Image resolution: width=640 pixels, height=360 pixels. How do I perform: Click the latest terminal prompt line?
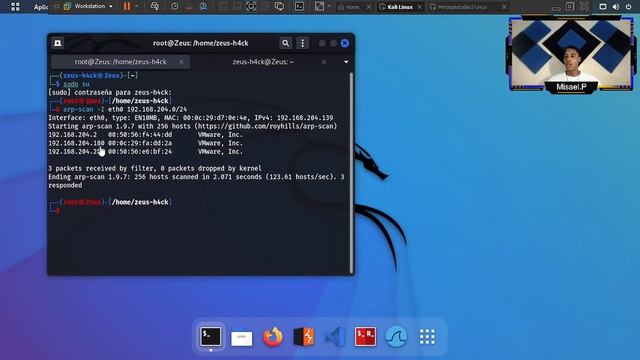pyautogui.click(x=110, y=206)
